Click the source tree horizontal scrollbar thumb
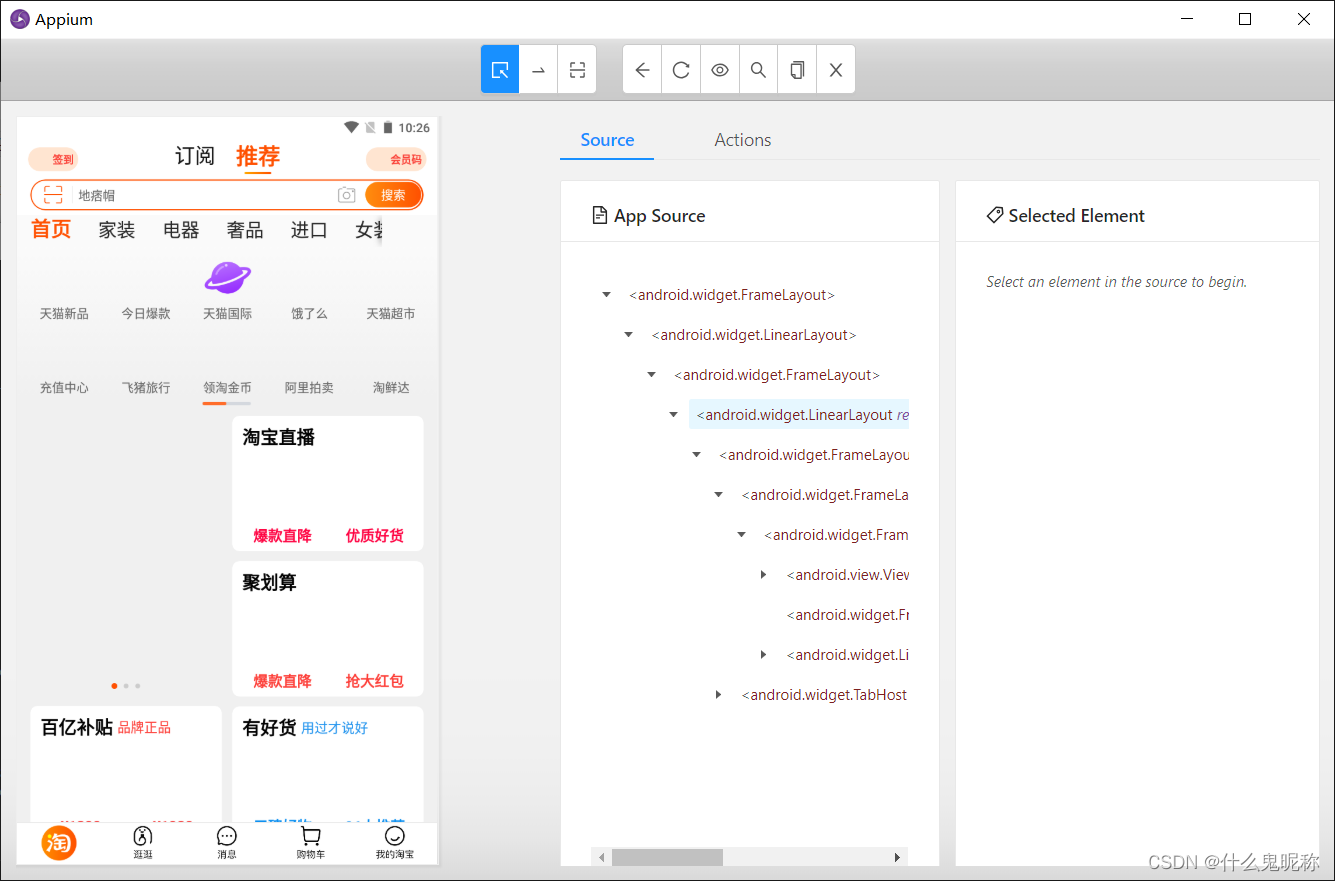1335x881 pixels. pyautogui.click(x=667, y=857)
